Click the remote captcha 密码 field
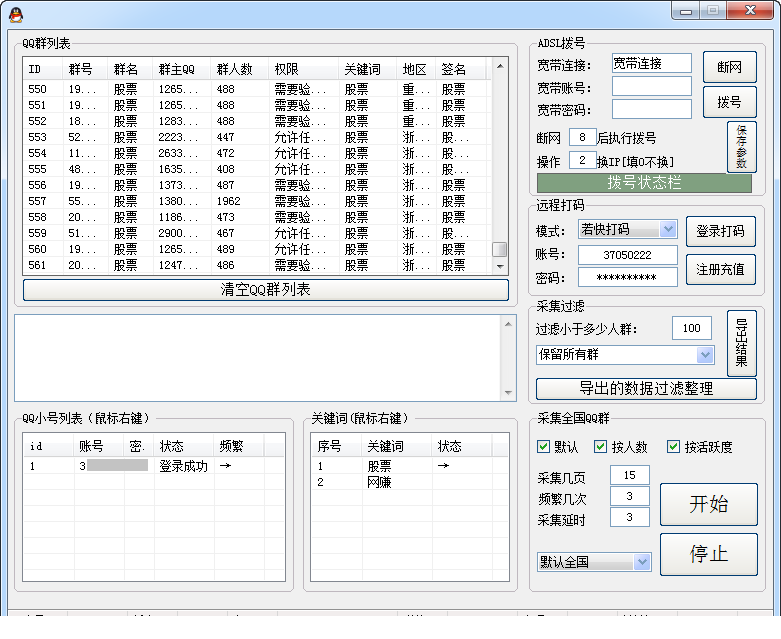This screenshot has width=781, height=639. pyautogui.click(x=628, y=277)
